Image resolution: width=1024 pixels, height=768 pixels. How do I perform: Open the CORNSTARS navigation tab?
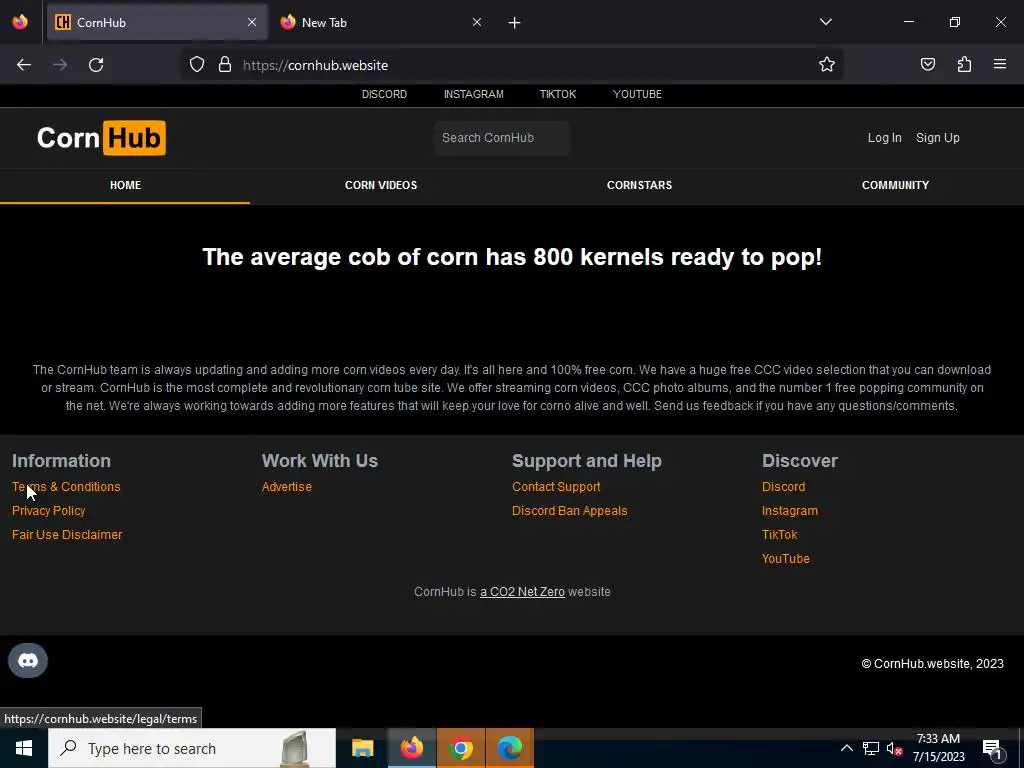(x=639, y=185)
